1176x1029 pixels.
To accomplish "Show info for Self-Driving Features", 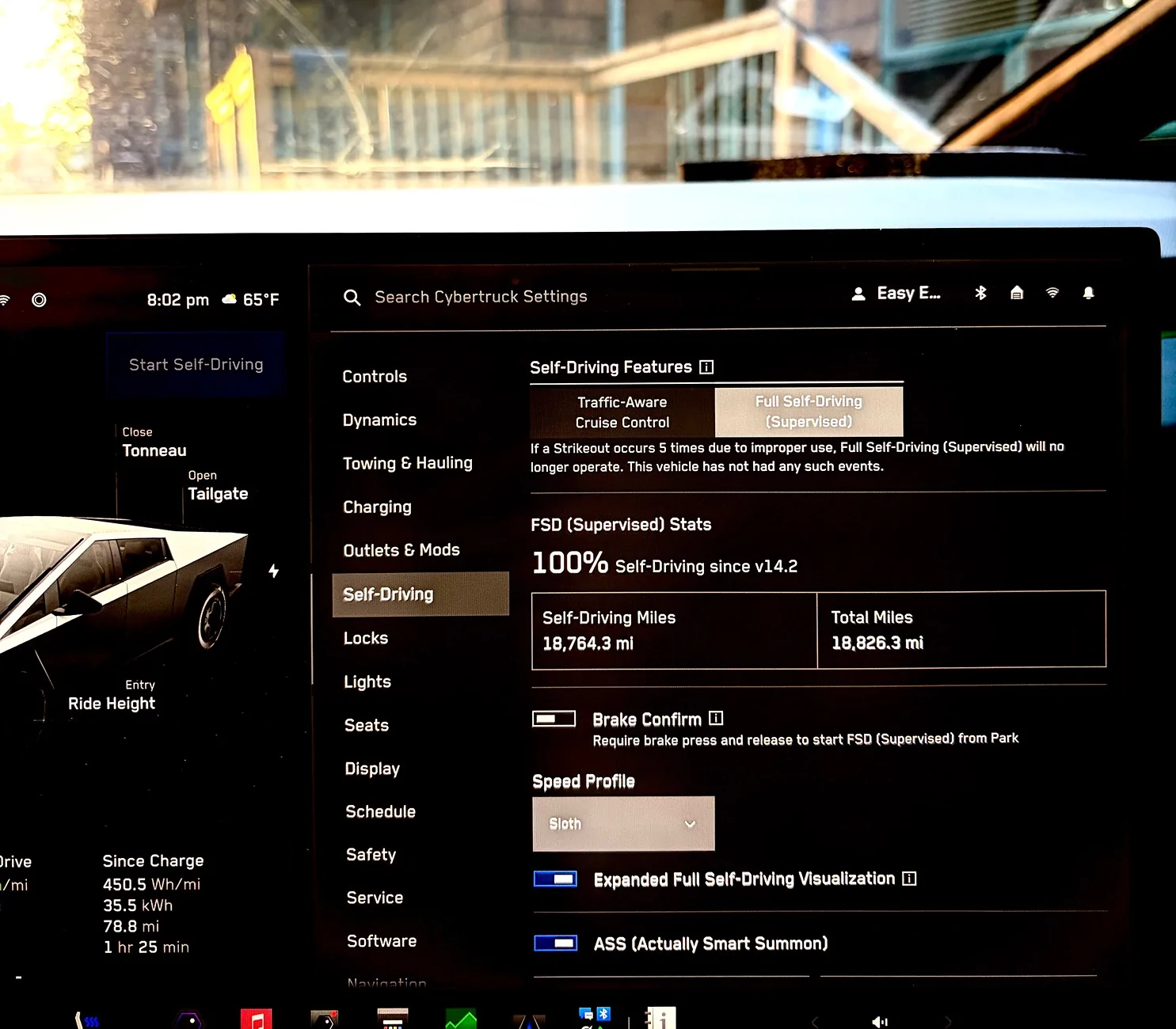I will tap(706, 367).
